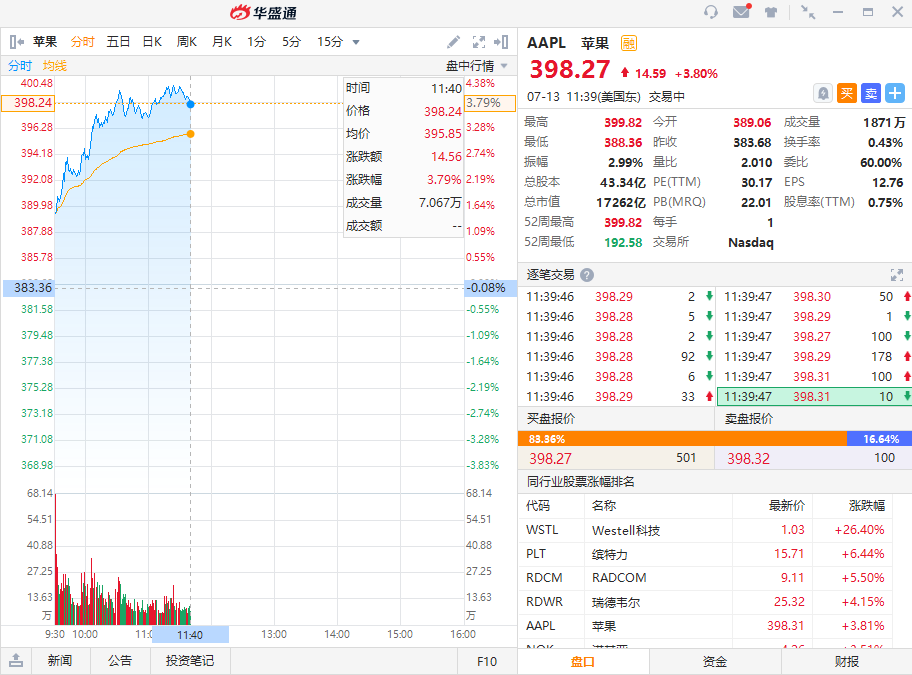Collapse the left panel icon beside 苹果
This screenshot has height=675, width=912.
pyautogui.click(x=16, y=42)
